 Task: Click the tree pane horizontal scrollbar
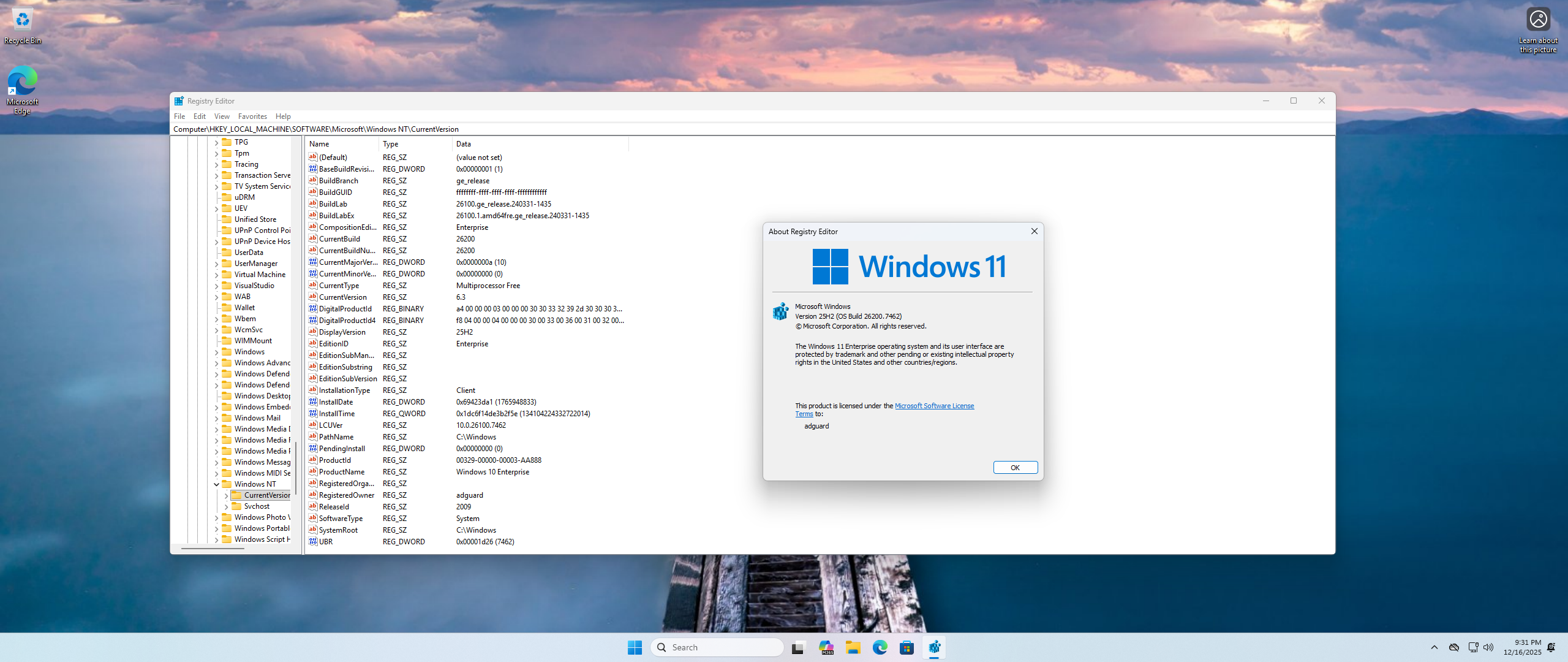213,548
